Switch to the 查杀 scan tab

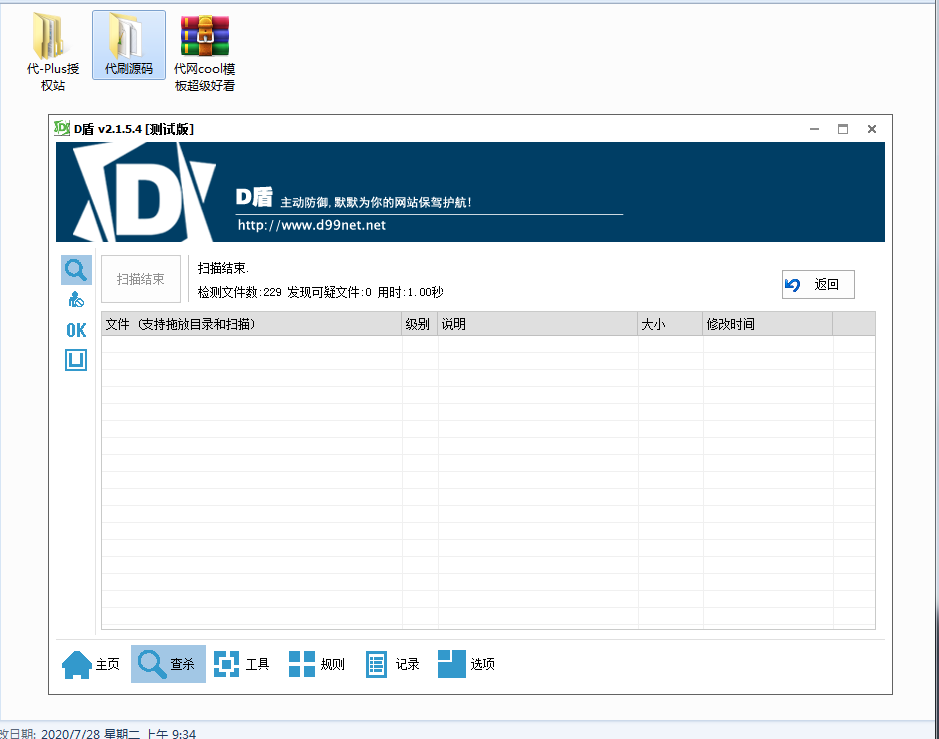click(x=167, y=663)
